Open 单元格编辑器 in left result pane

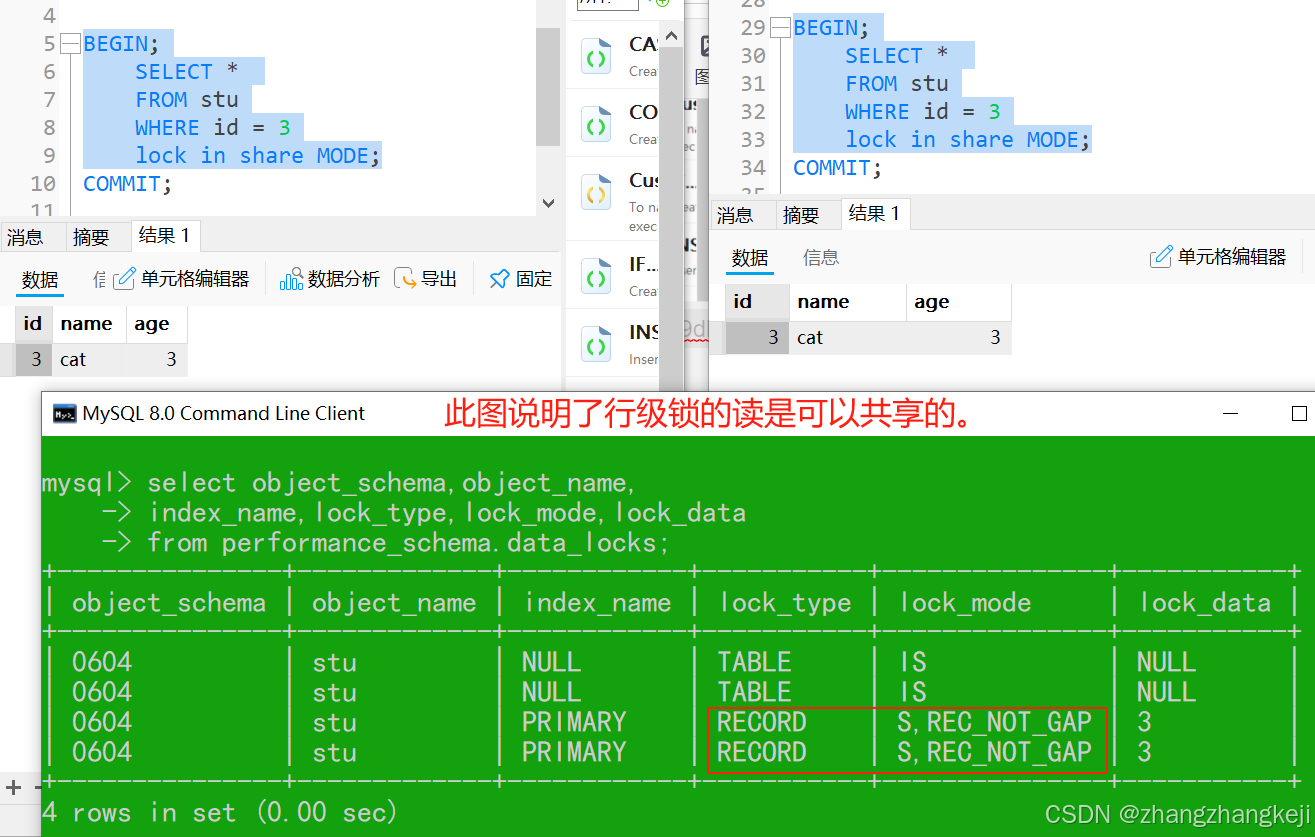click(x=182, y=279)
